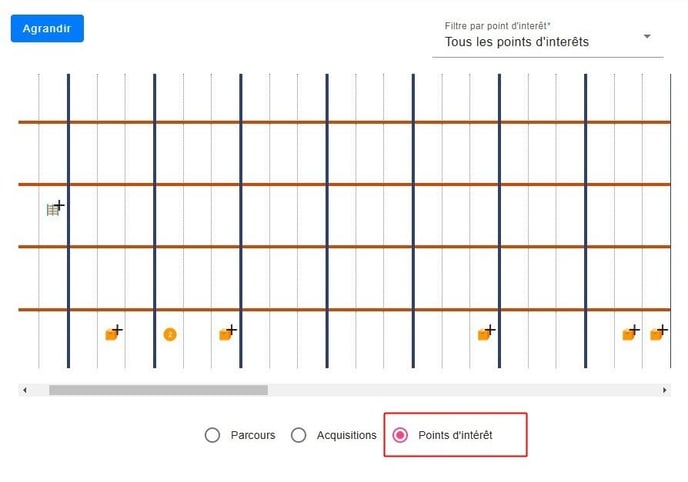Open the orange cluster marker labeled 2

coord(170,334)
